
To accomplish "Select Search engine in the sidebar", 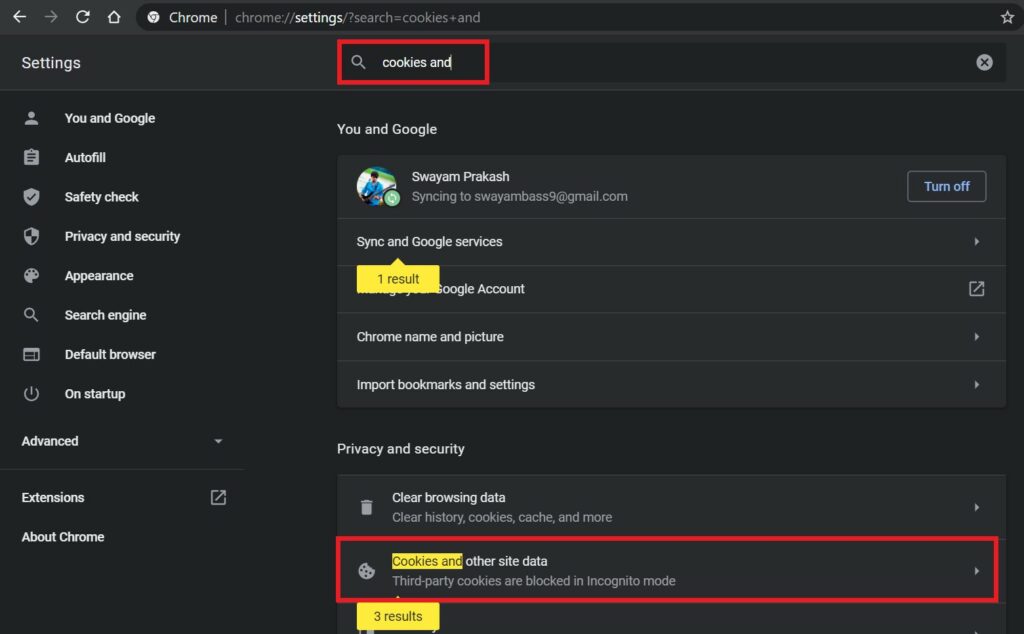I will coord(105,315).
